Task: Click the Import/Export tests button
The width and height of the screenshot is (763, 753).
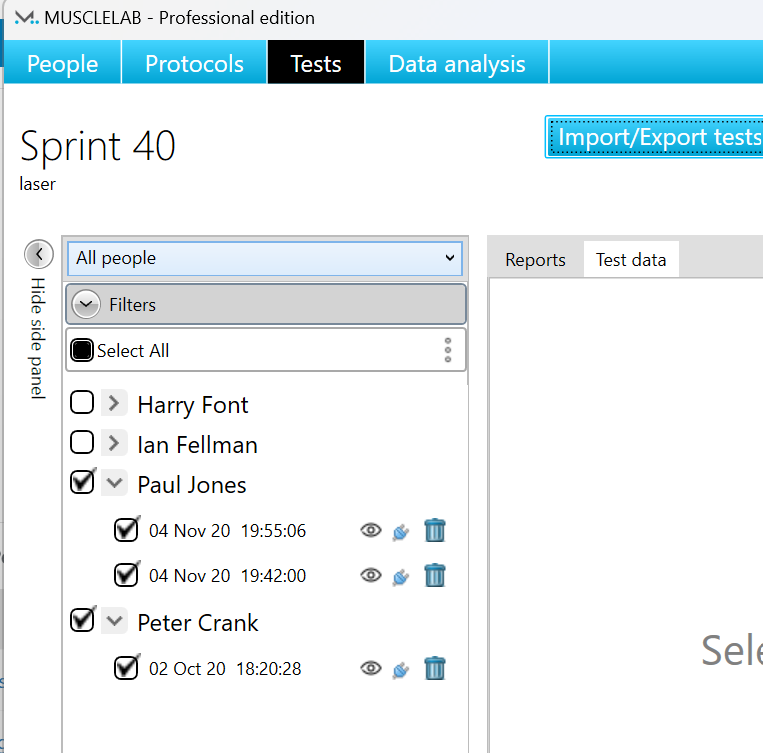Action: (x=654, y=137)
